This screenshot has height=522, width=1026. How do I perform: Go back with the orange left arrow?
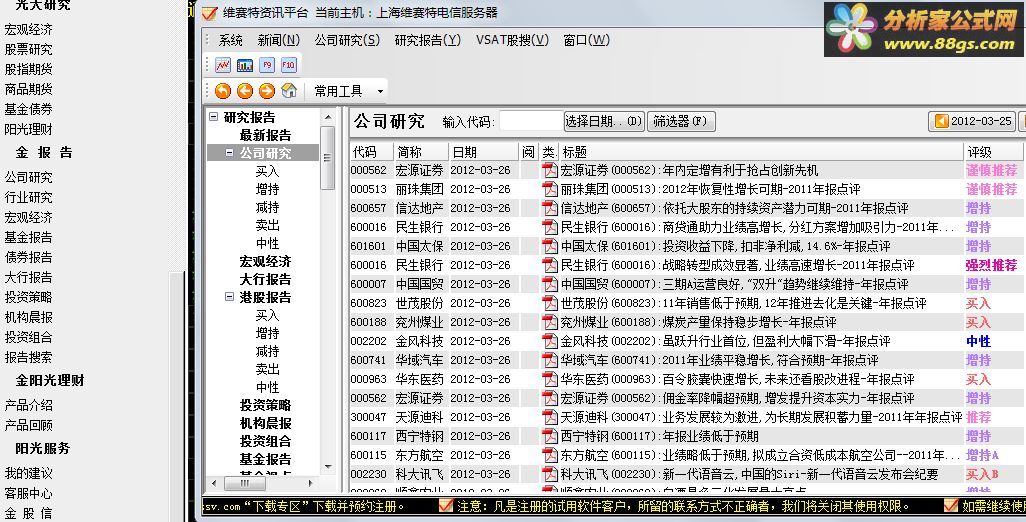pos(245,91)
